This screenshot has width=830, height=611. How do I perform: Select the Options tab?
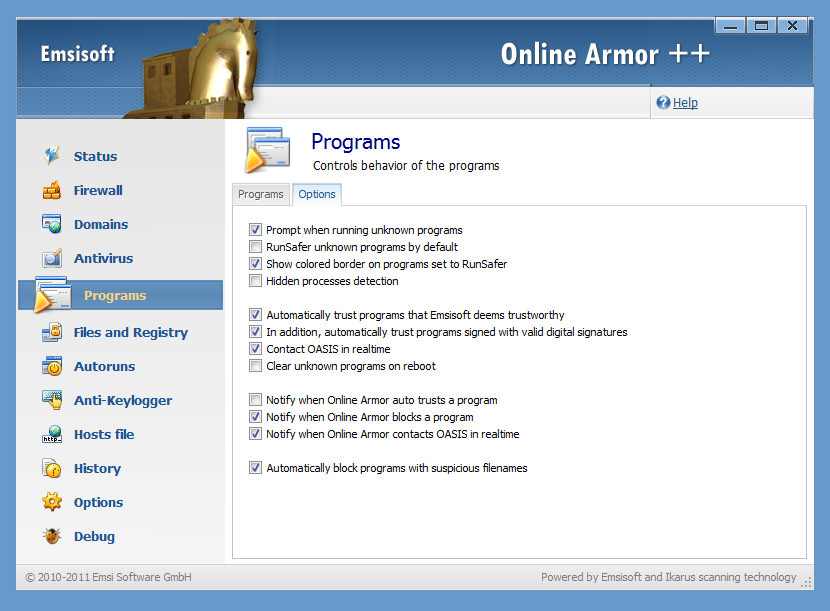(x=317, y=194)
